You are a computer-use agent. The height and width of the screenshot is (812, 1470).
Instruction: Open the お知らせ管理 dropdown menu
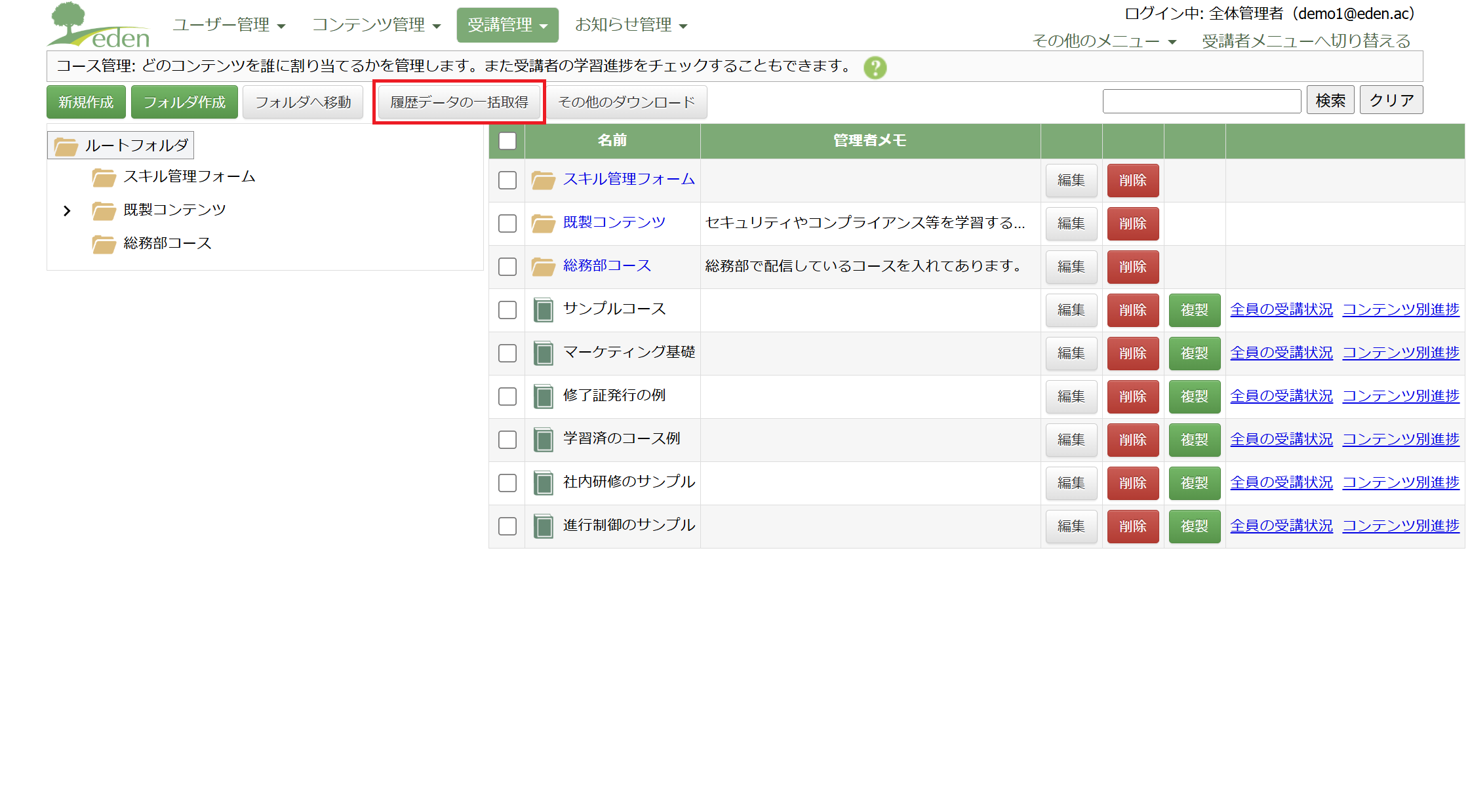[x=631, y=25]
